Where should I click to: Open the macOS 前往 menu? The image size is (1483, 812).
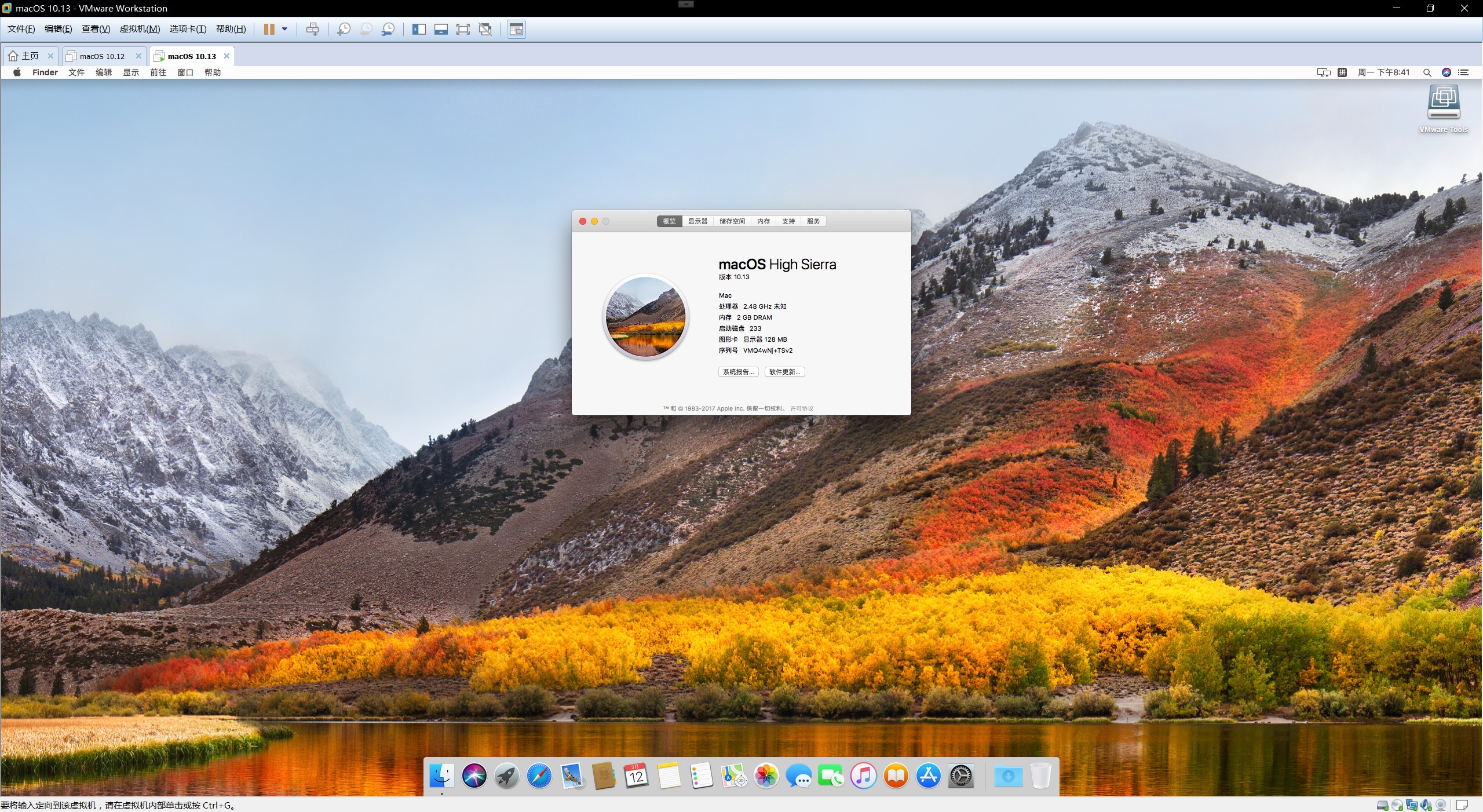(158, 72)
